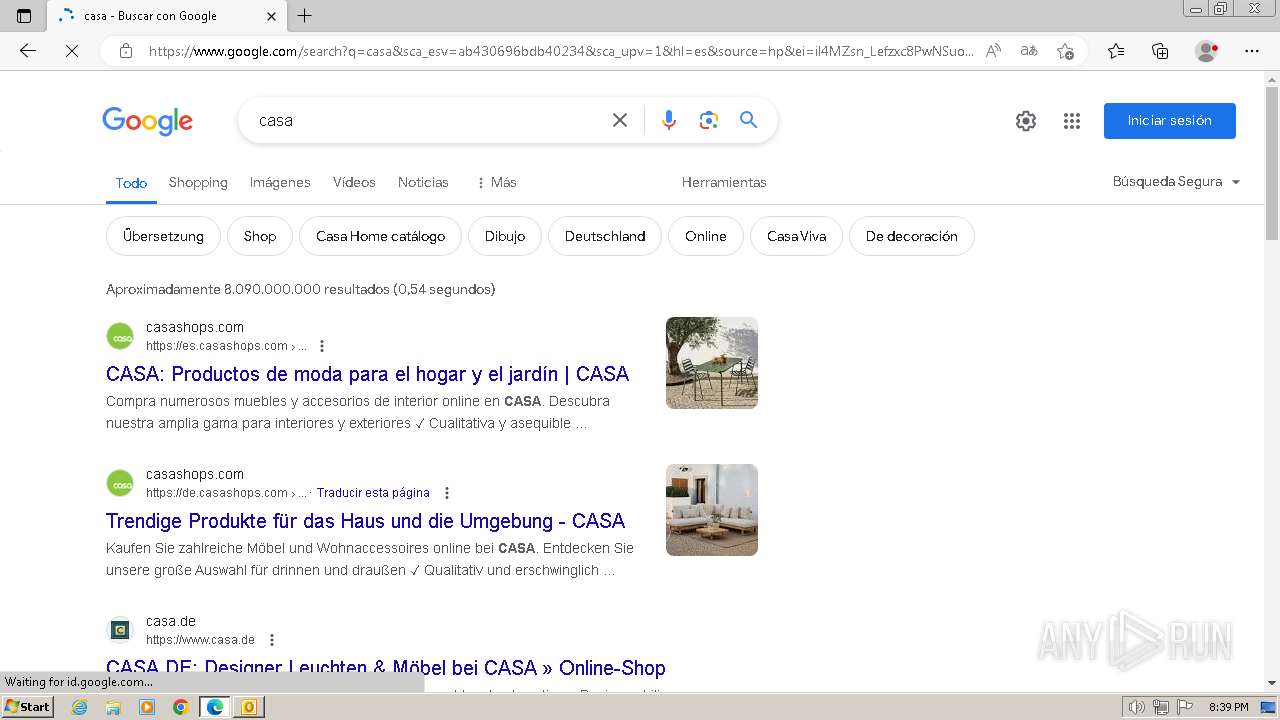The image size is (1280, 720).
Task: Open CASA: Productos de moda result
Action: point(367,374)
